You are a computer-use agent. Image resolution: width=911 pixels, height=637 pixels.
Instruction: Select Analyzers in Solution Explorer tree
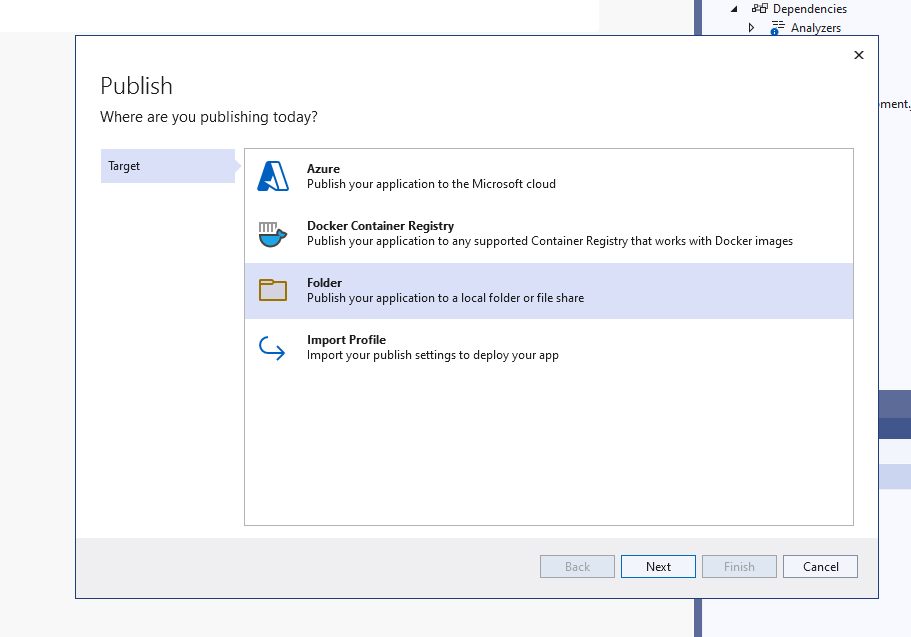[816, 28]
